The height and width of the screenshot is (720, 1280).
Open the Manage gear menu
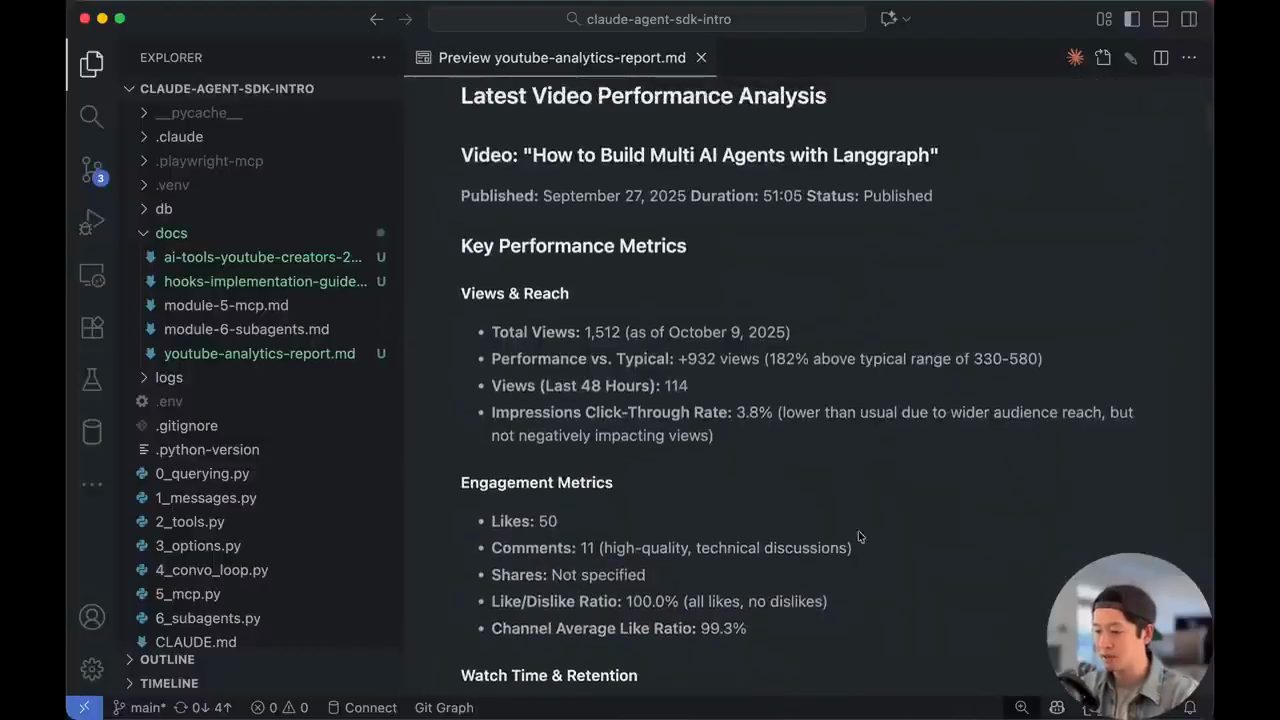(91, 669)
